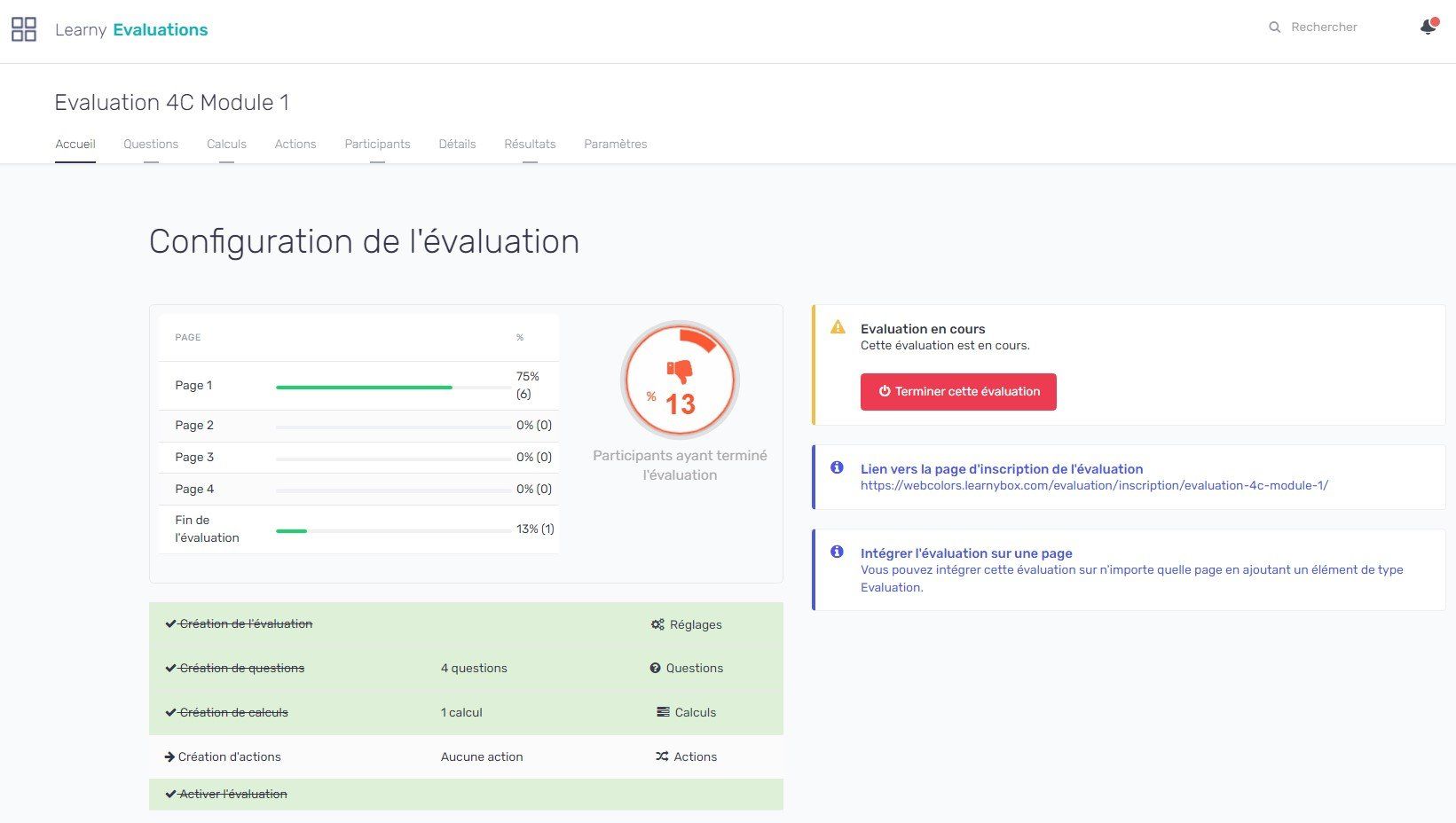Click the Intégrer l'évaluation sur une page heading
This screenshot has height=823, width=1456.
coord(966,553)
